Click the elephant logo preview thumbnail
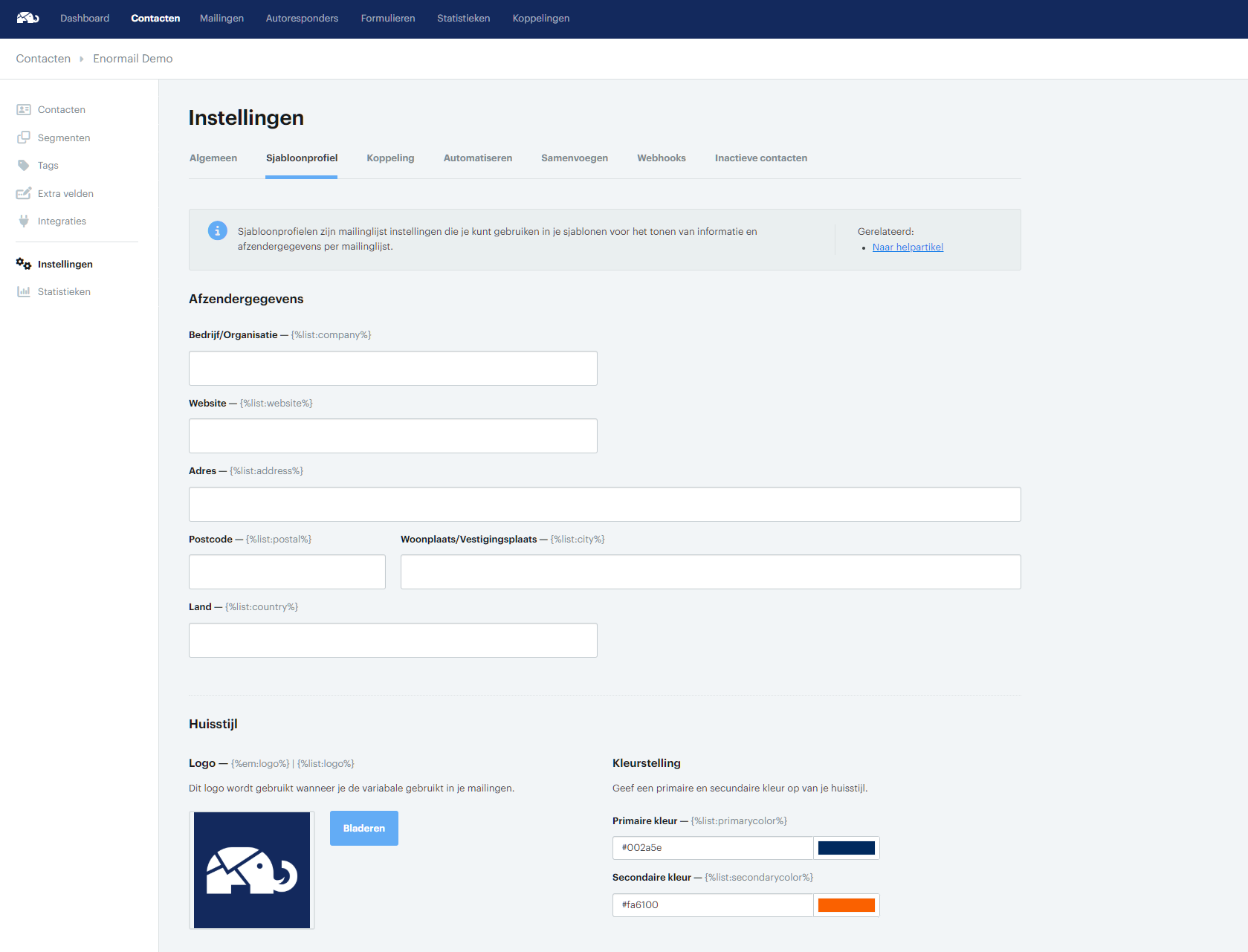The image size is (1248, 952). pyautogui.click(x=252, y=870)
